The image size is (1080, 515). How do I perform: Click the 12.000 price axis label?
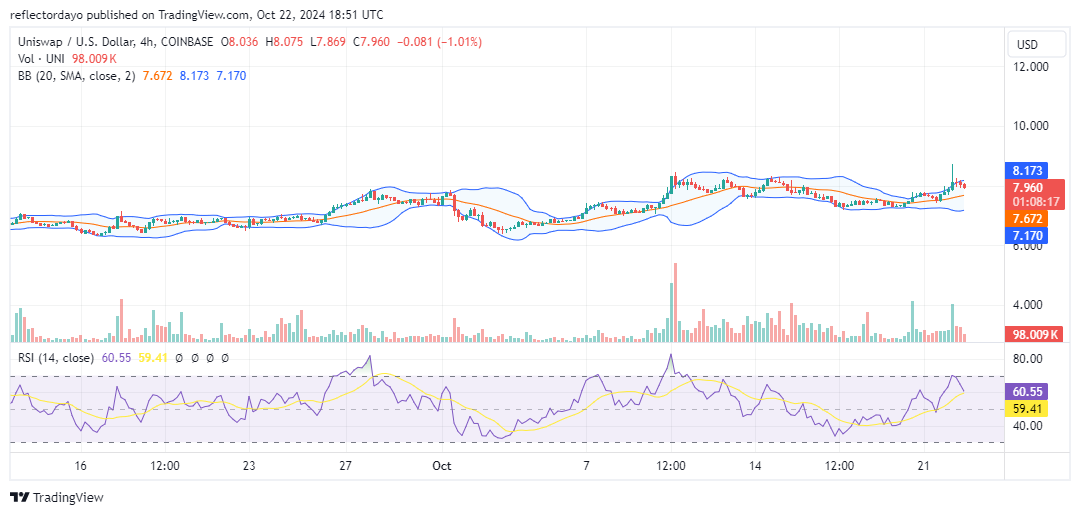pos(1029,66)
